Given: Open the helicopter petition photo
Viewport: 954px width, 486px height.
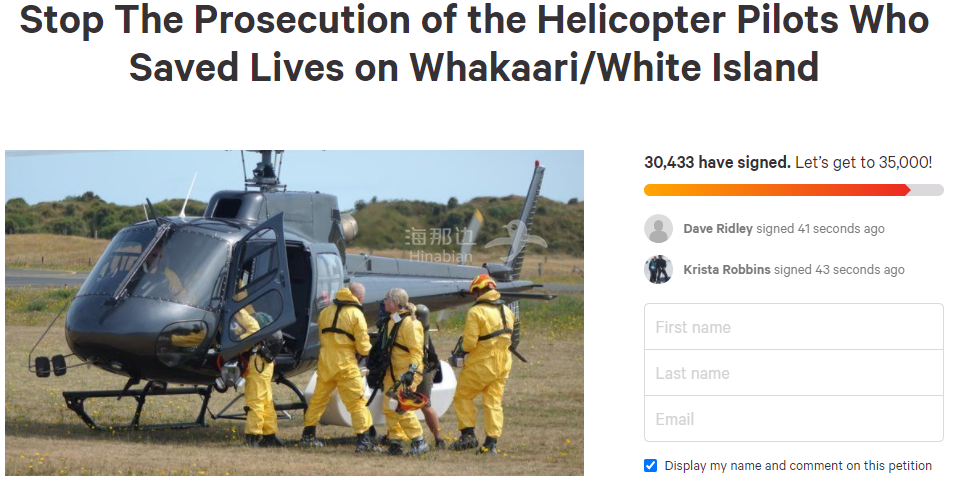Looking at the screenshot, I should (x=294, y=313).
